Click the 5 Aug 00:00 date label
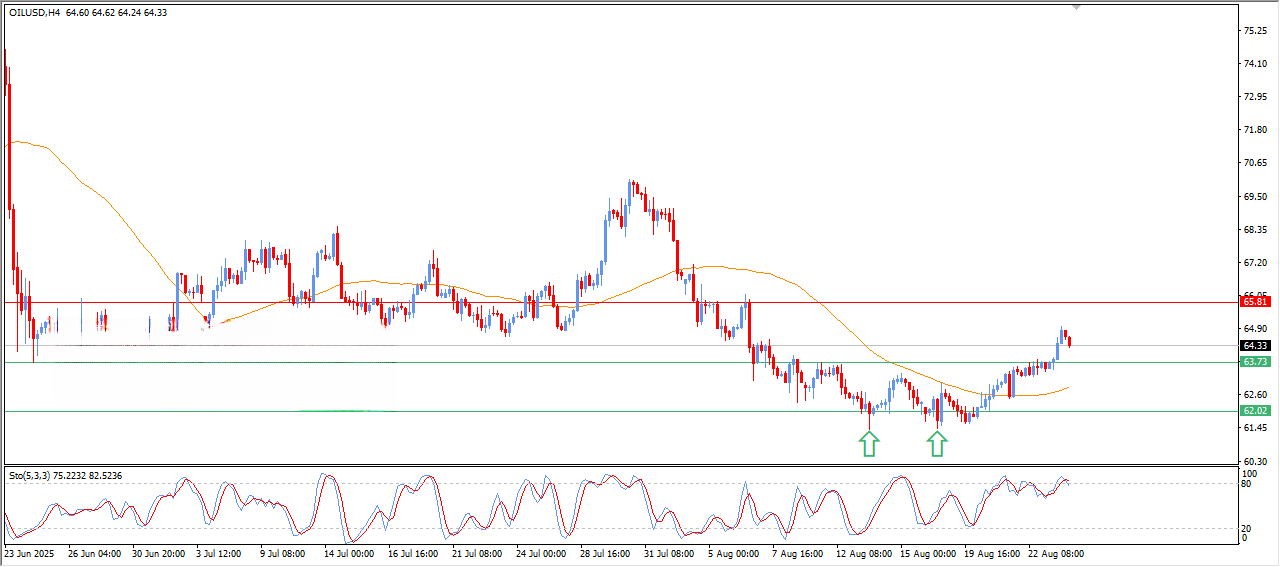Image resolution: width=1280 pixels, height=567 pixels. [x=732, y=553]
